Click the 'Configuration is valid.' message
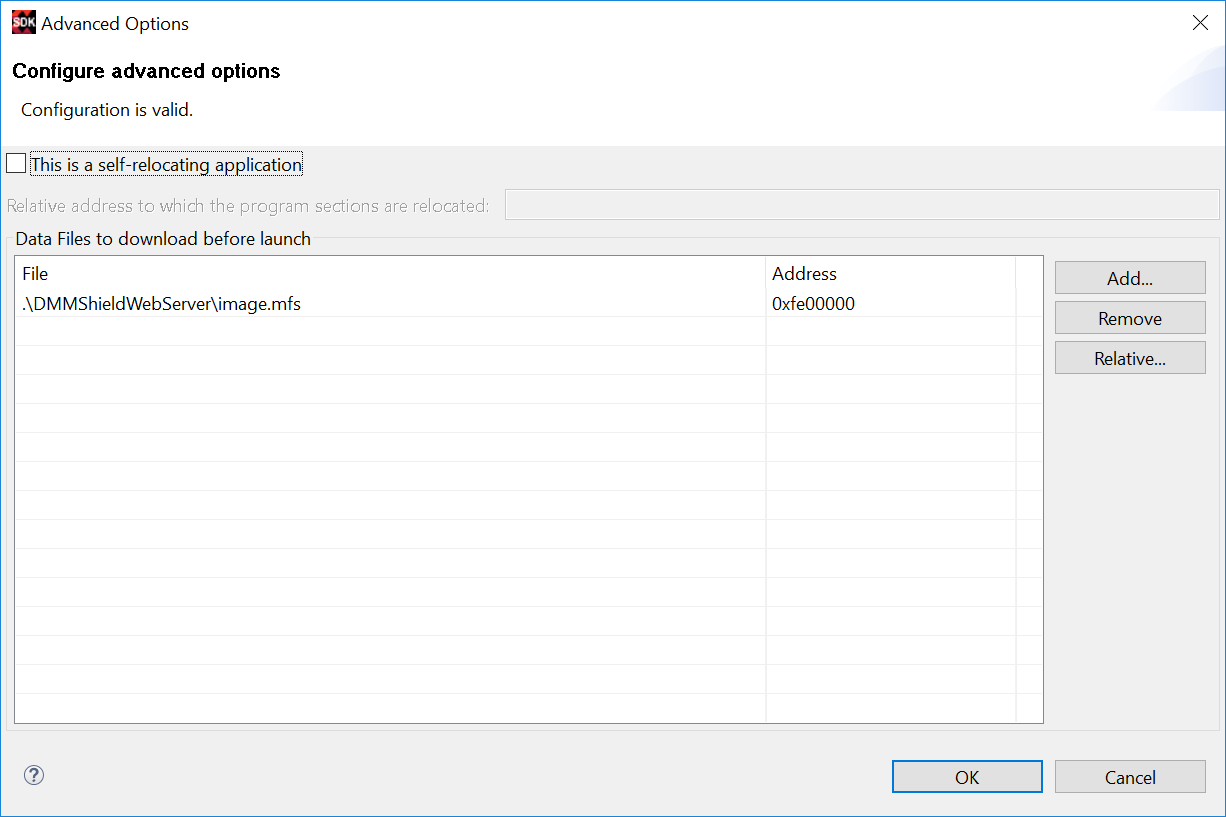 coord(107,110)
